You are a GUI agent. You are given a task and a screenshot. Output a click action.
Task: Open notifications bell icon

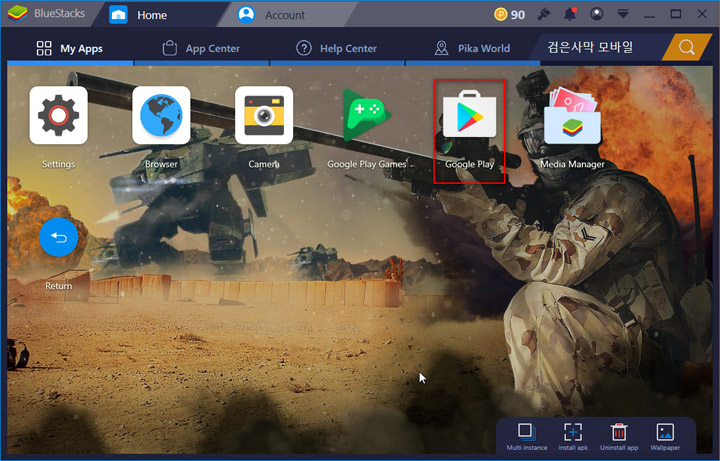tap(570, 14)
